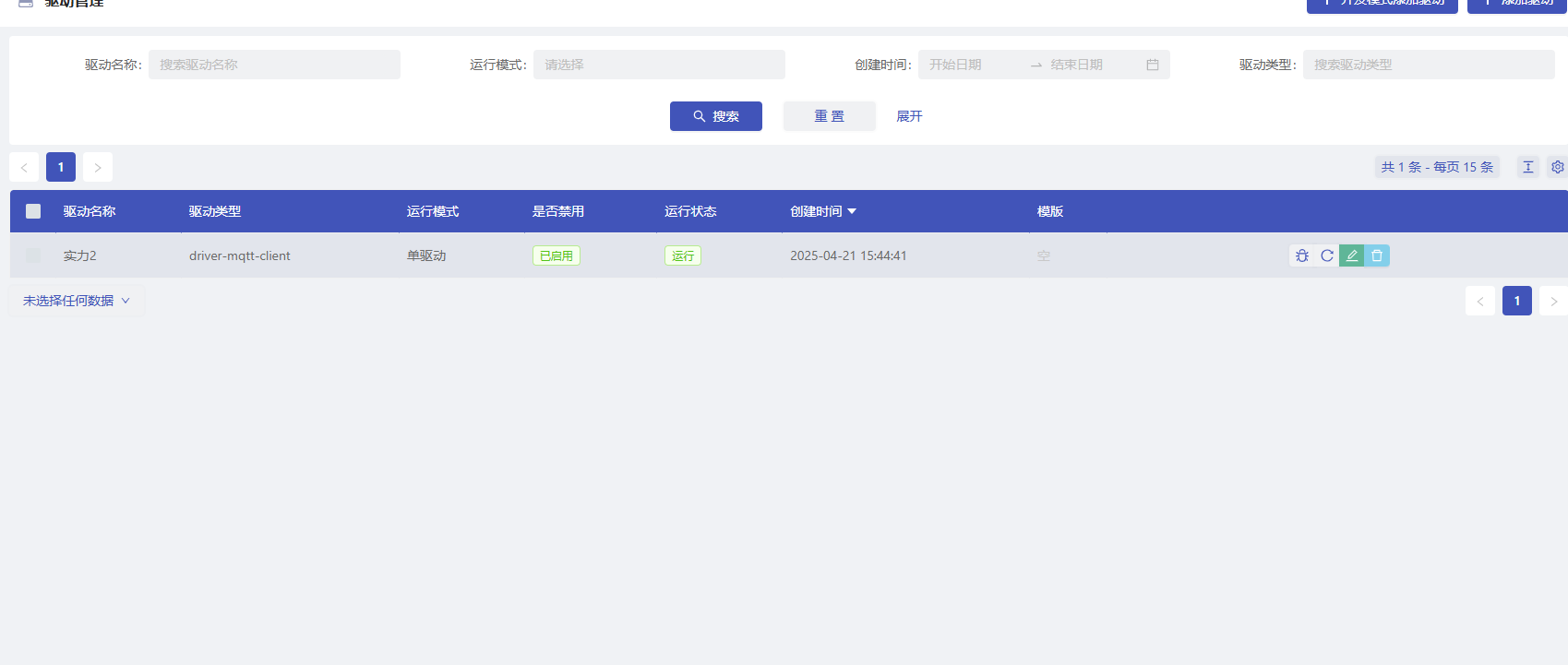This screenshot has width=1568, height=665.
Task: Select page 1 in bottom pagination
Action: click(x=1516, y=301)
